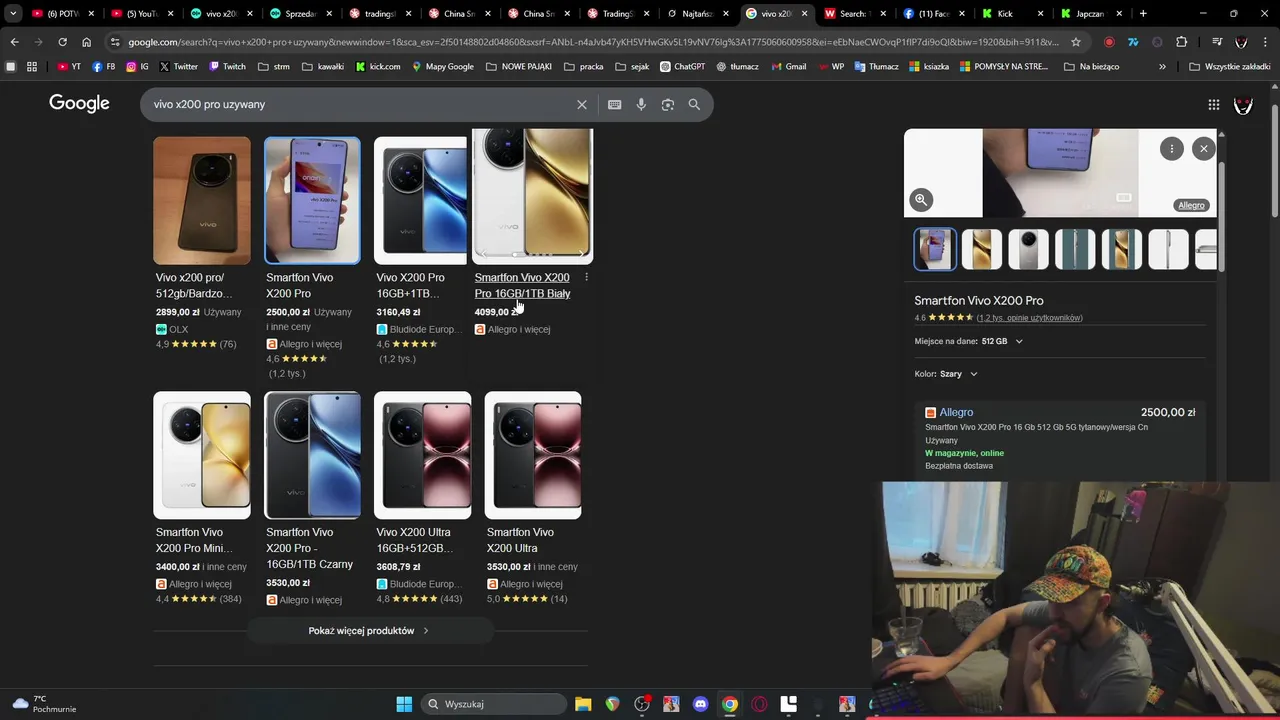Switch to the Japczan tab
The height and width of the screenshot is (720, 1280).
click(1090, 14)
